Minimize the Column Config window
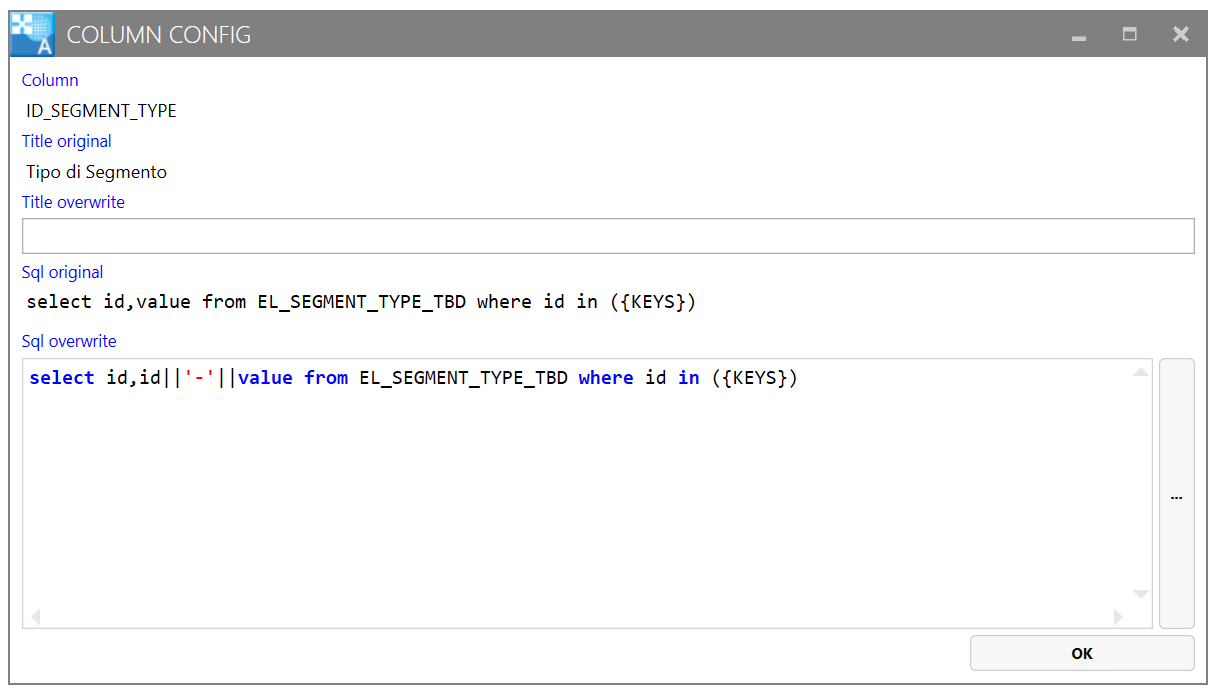This screenshot has height=699, width=1222. [1078, 35]
